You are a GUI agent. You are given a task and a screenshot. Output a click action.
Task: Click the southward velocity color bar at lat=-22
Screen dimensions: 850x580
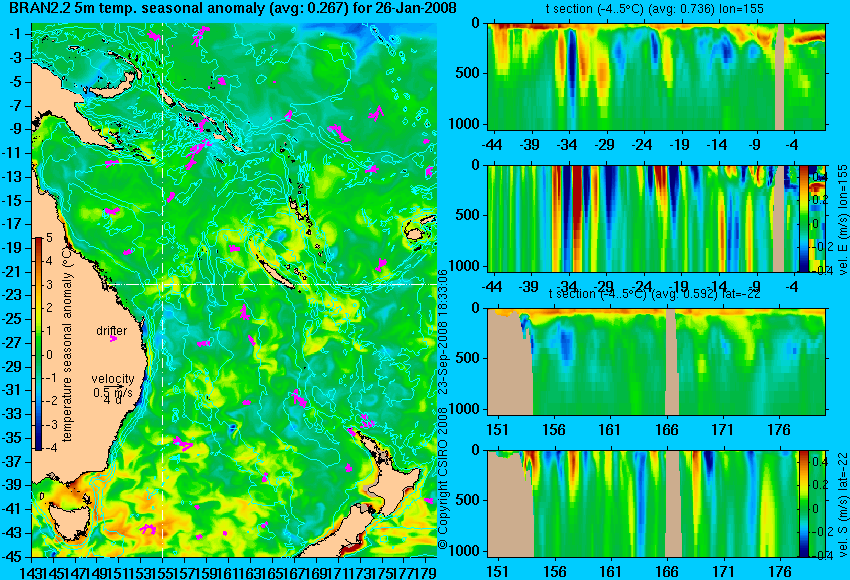[804, 504]
